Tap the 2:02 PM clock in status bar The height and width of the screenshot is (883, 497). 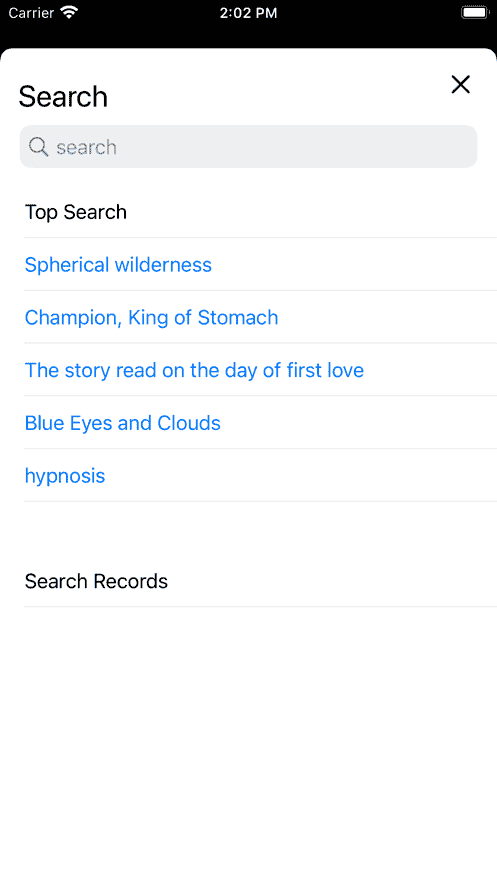[x=248, y=12]
